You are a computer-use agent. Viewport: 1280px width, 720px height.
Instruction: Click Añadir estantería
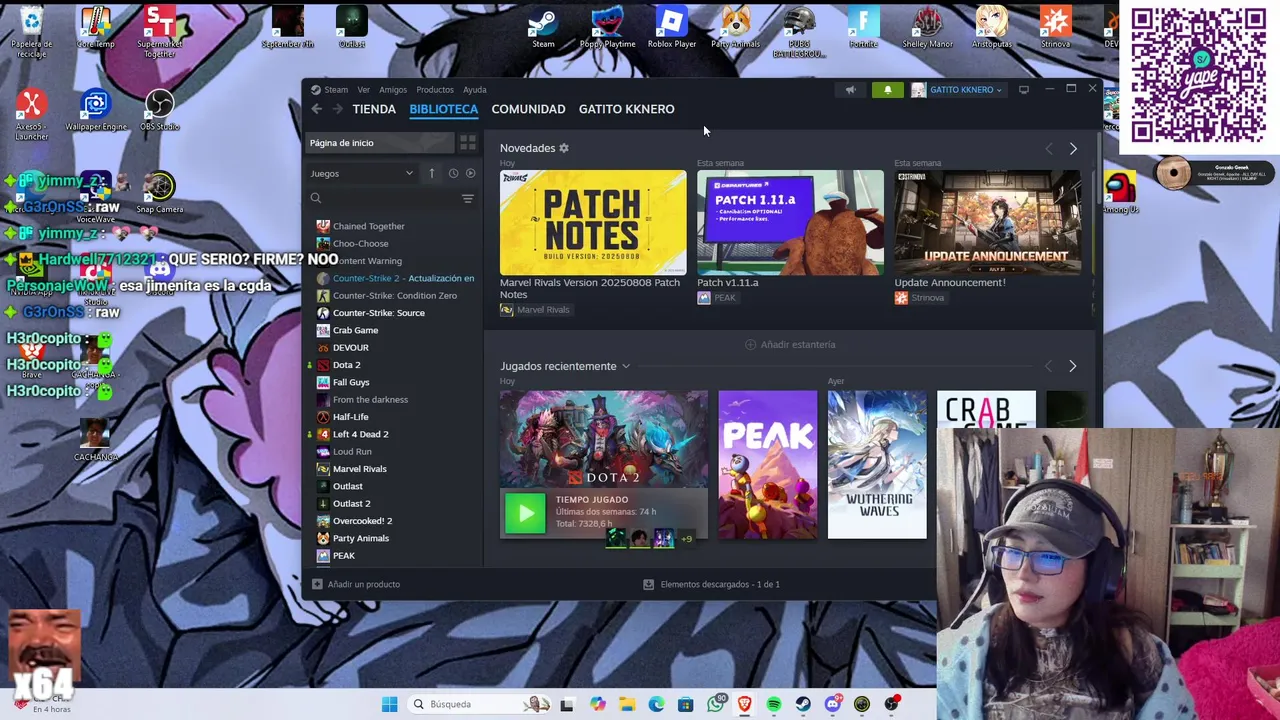[x=790, y=344]
